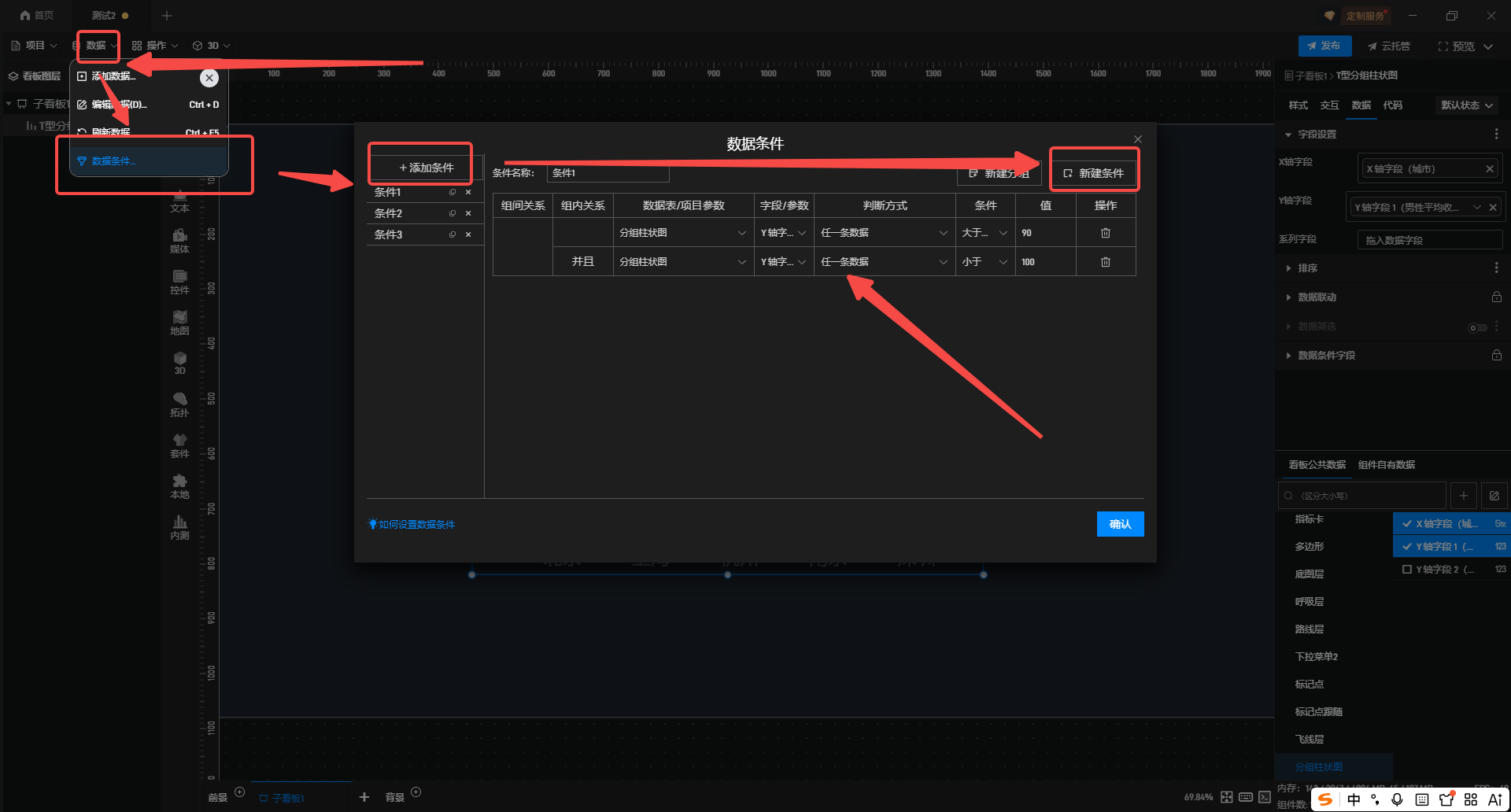Open the 如何设置数据条件 help link
The image size is (1511, 812).
pos(416,525)
